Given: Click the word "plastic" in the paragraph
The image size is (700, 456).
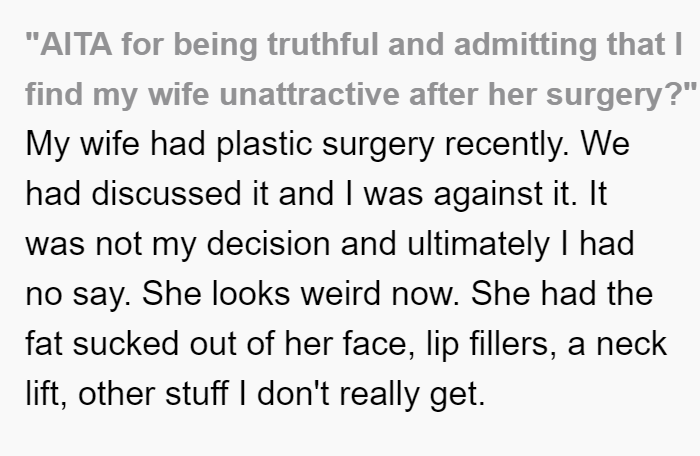Looking at the screenshot, I should (x=264, y=145).
